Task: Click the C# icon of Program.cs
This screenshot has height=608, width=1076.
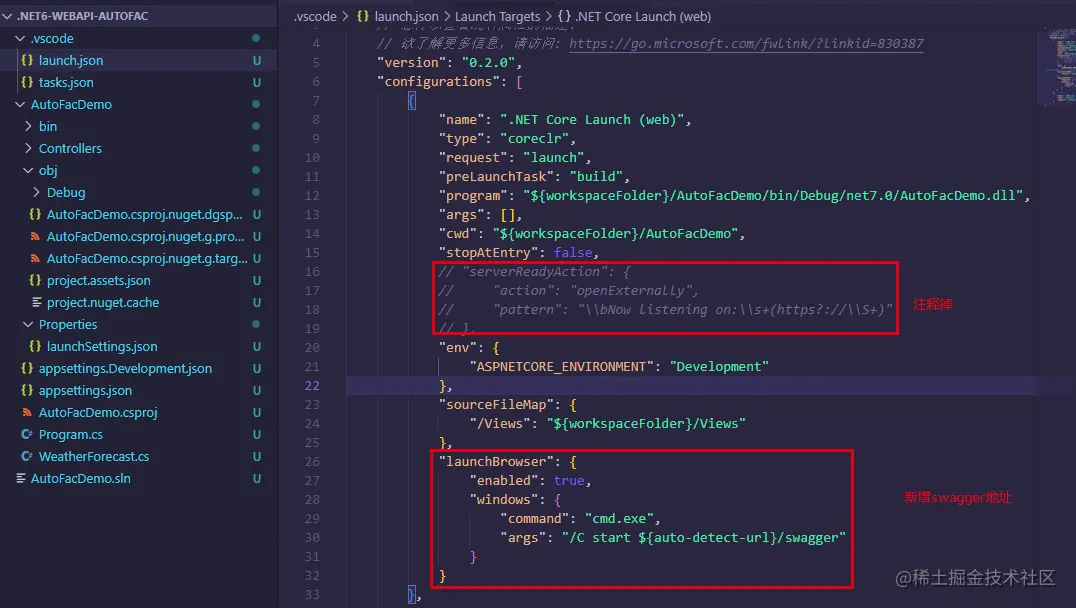Action: (x=27, y=434)
